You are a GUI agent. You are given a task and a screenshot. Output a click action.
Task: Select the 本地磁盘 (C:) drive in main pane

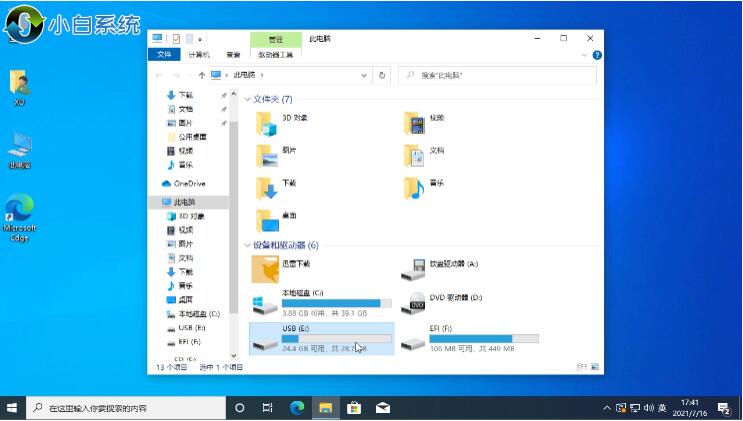click(x=322, y=303)
